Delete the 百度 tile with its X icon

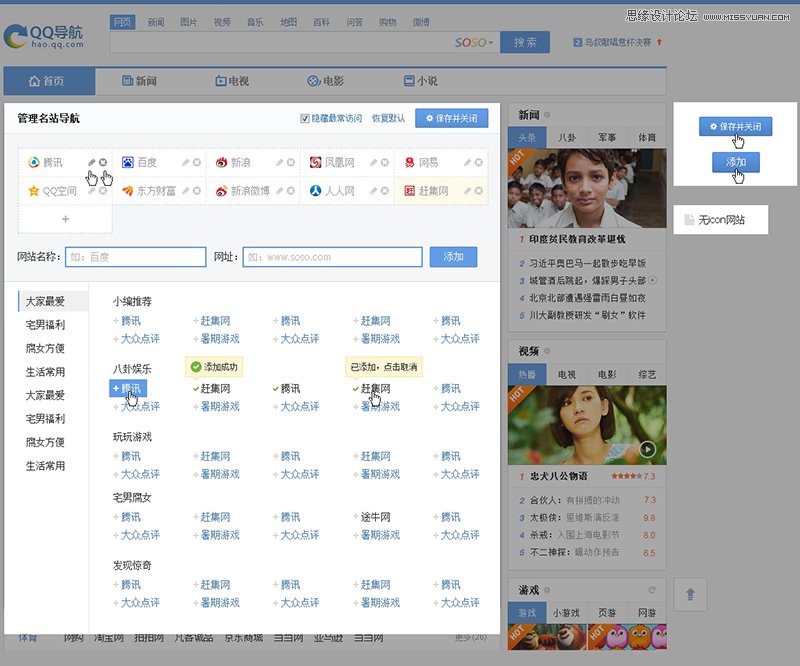pyautogui.click(x=197, y=162)
